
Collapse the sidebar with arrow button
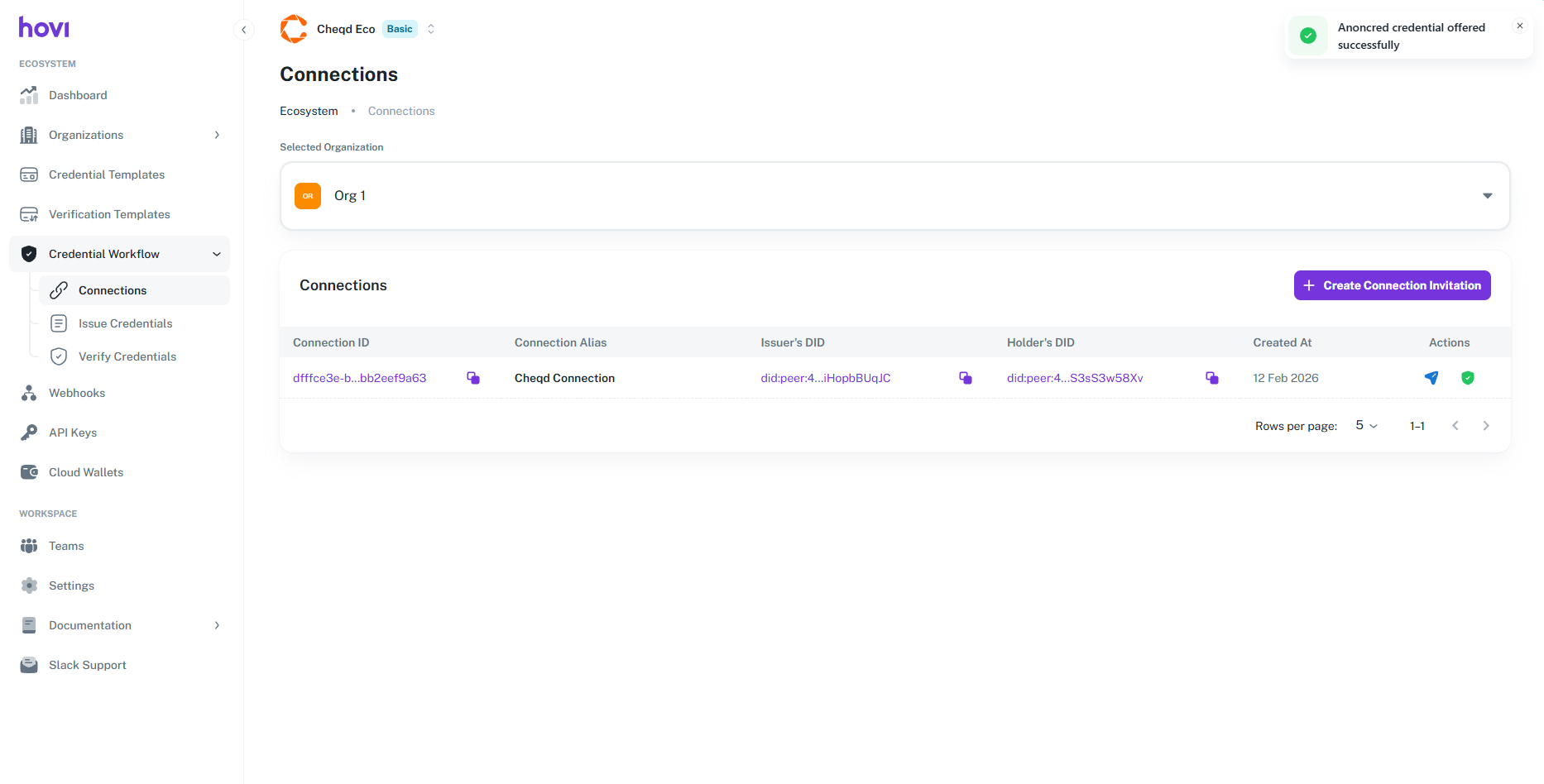pos(243,30)
